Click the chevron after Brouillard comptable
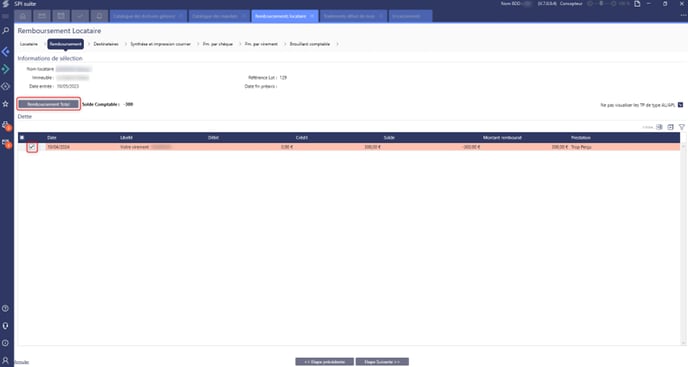The width and height of the screenshot is (688, 367). click(x=337, y=44)
